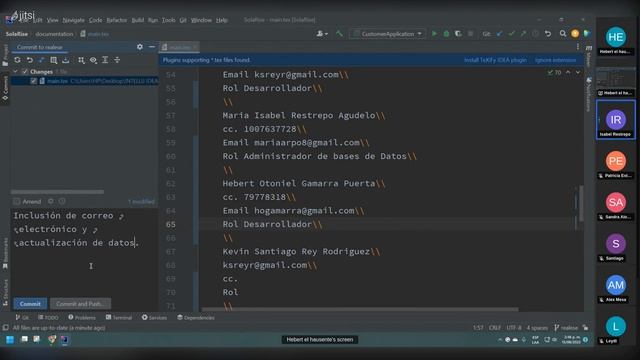Click Run with Coverage icon
The height and width of the screenshot is (360, 640).
point(458,33)
